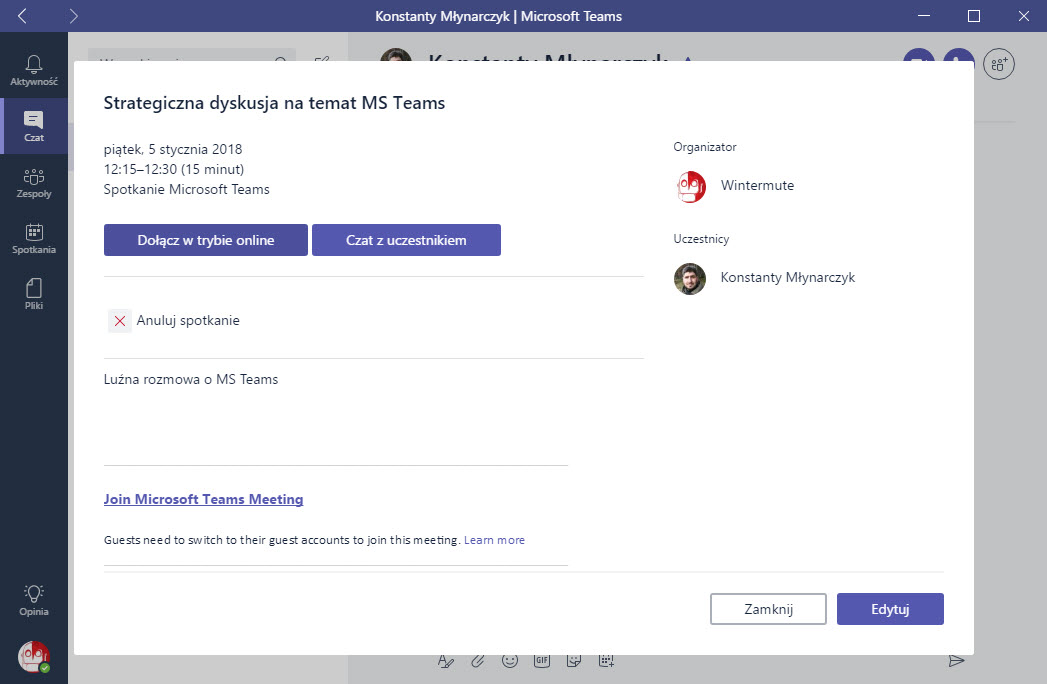Click the description Luźna rozmowa o MS Teams
The height and width of the screenshot is (684, 1047).
coord(191,379)
